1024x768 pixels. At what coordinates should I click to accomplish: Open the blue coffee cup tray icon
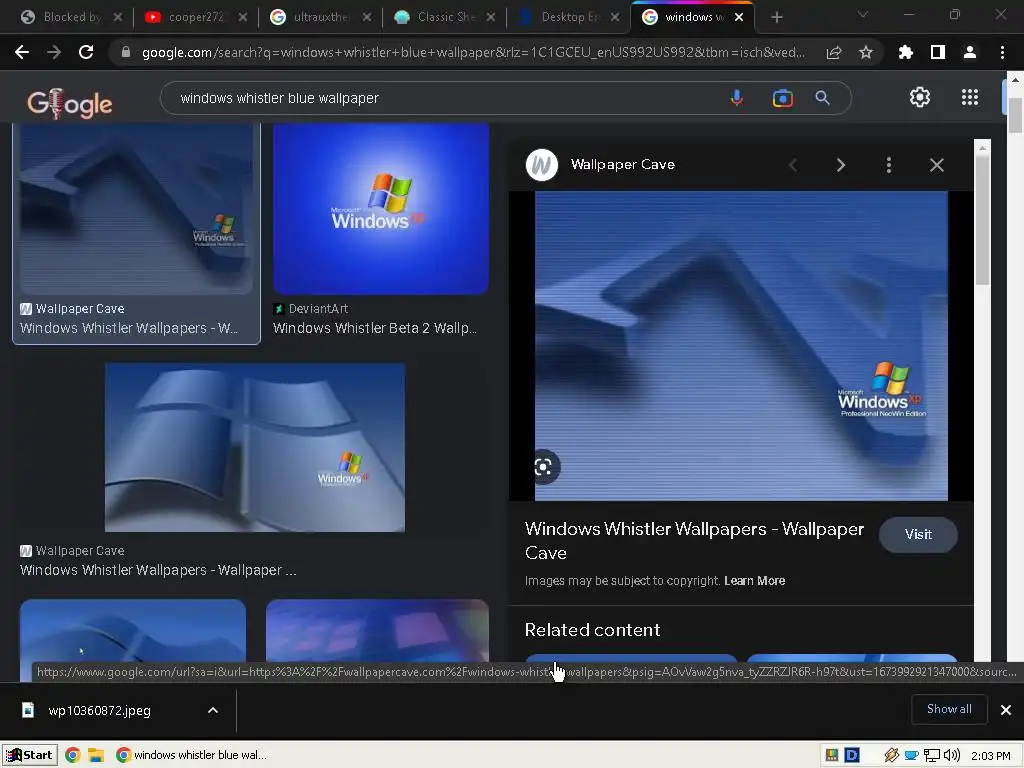point(911,756)
